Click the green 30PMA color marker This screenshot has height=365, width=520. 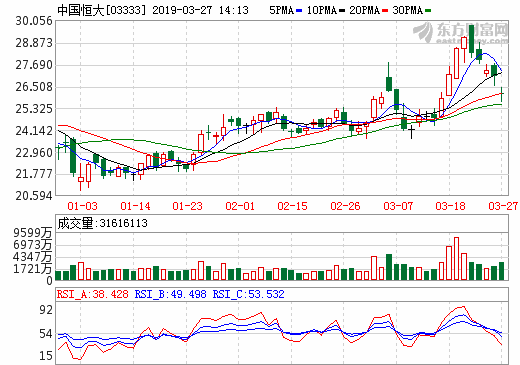428,11
